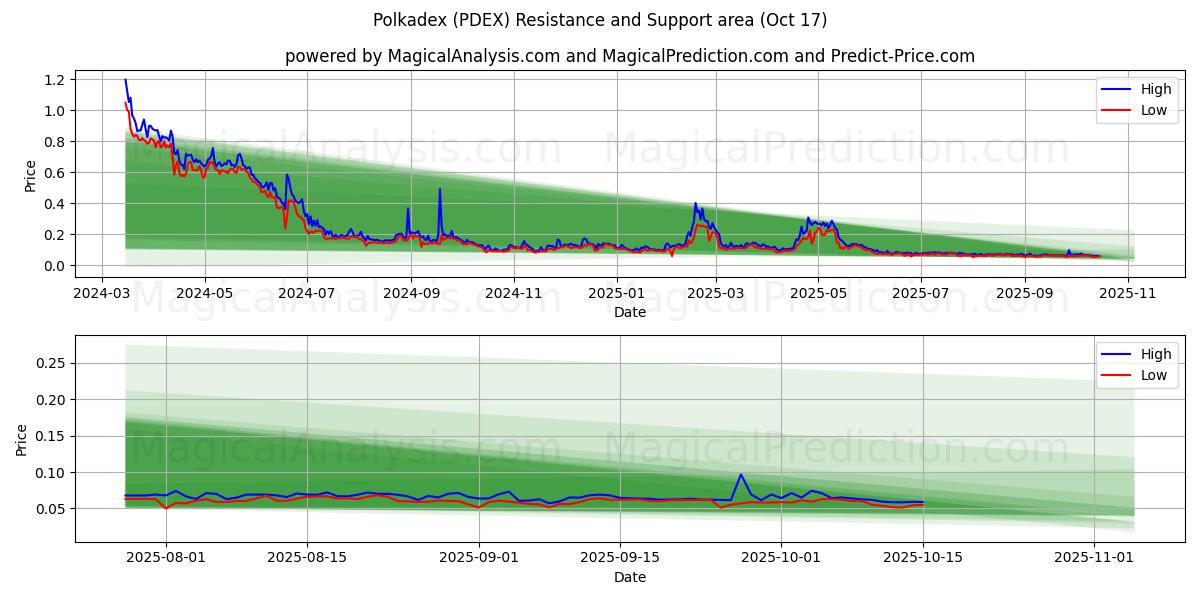
Task: Click the 2025-11-01 tick on the bottom x-axis
Action: (x=1095, y=558)
